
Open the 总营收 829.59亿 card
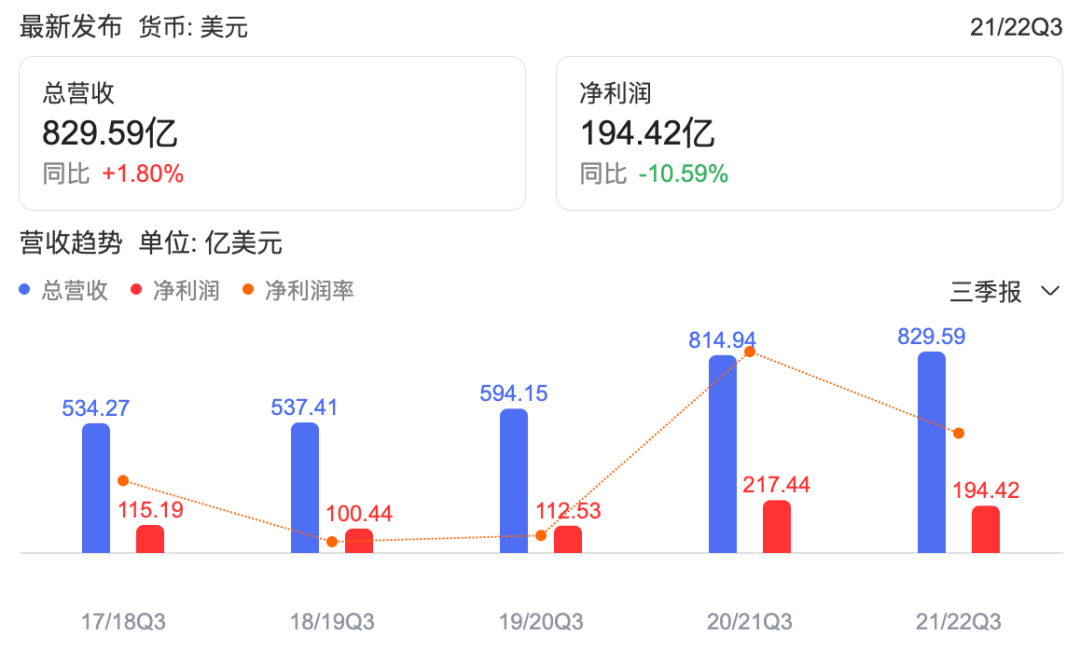(272, 134)
